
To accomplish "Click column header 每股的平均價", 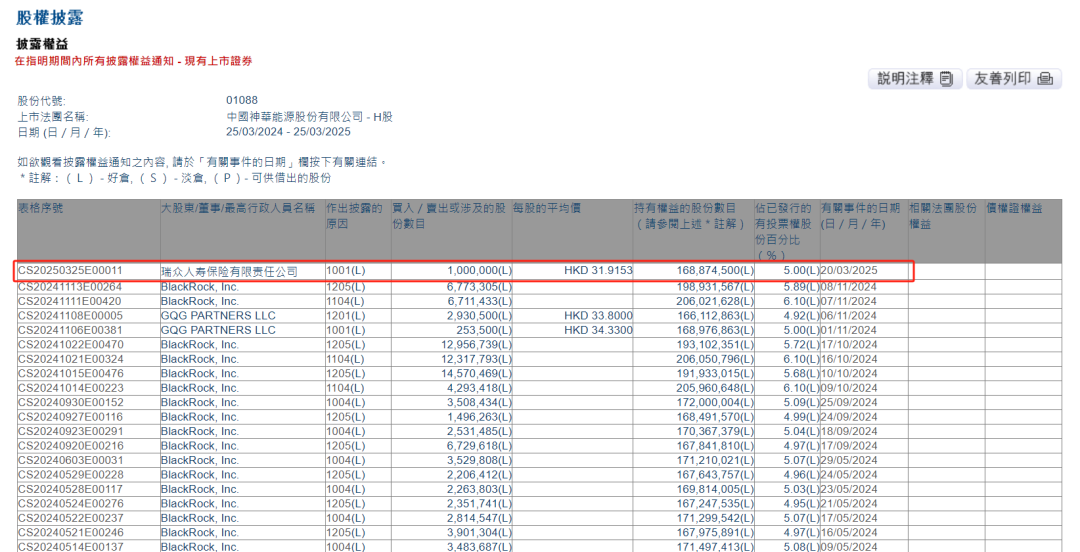I will point(547,207).
